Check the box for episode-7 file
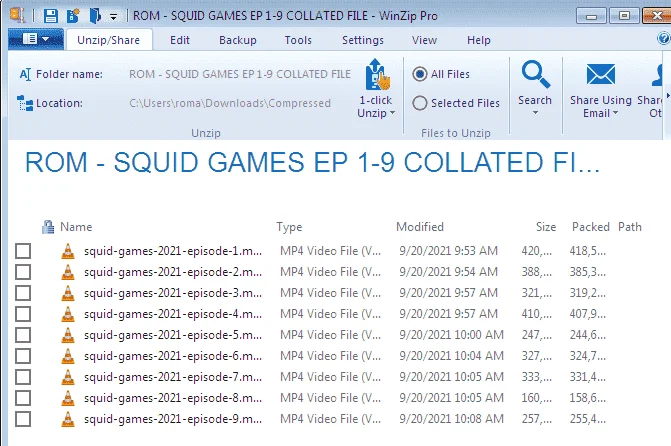Image resolution: width=671 pixels, height=446 pixels. point(23,377)
